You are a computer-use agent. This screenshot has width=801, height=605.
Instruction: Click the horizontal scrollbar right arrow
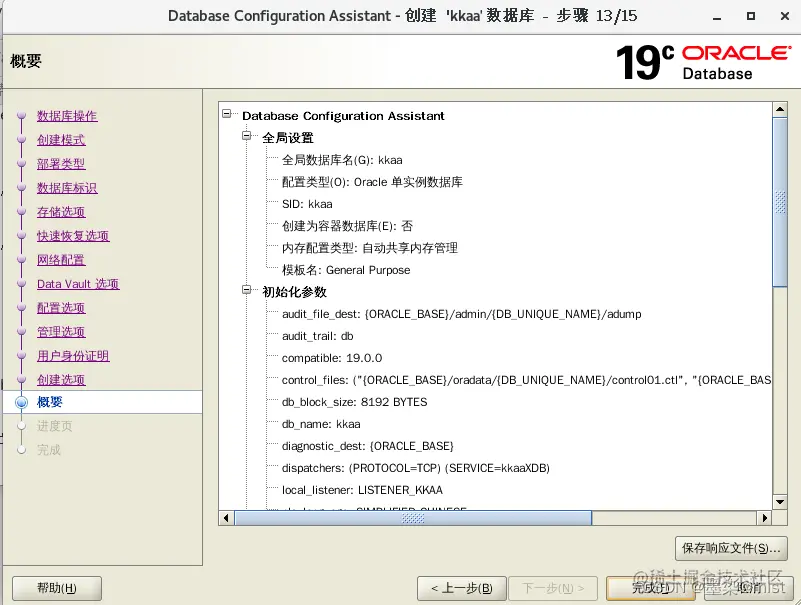[x=765, y=518]
